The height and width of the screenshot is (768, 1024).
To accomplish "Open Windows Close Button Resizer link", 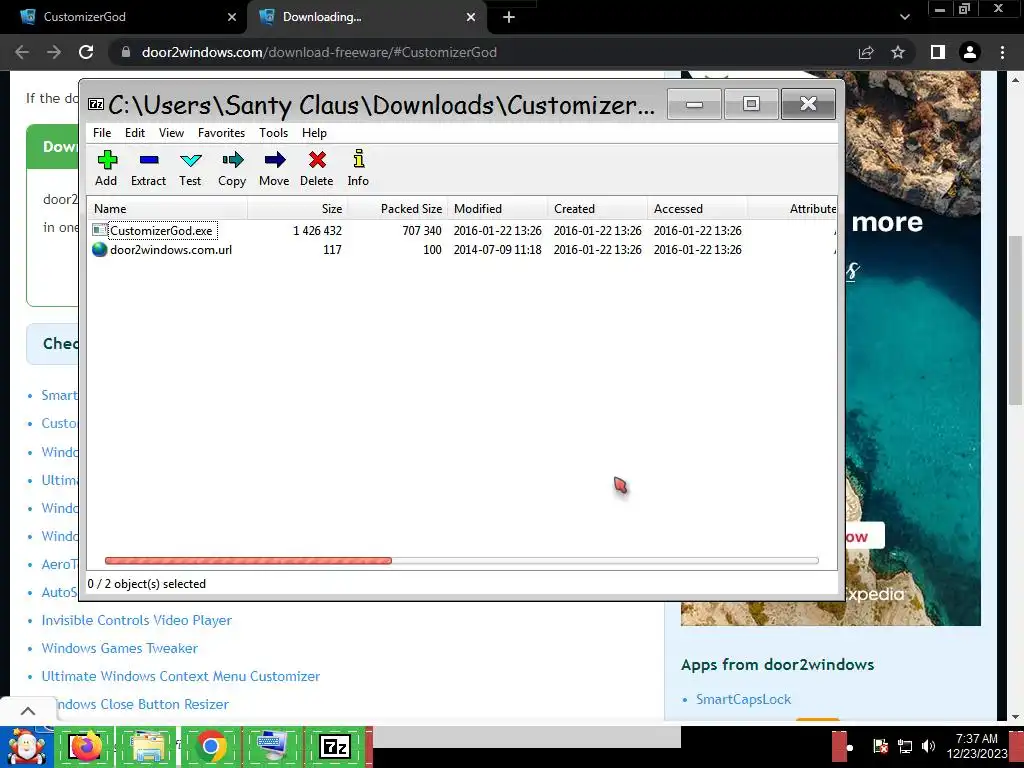I will (140, 705).
